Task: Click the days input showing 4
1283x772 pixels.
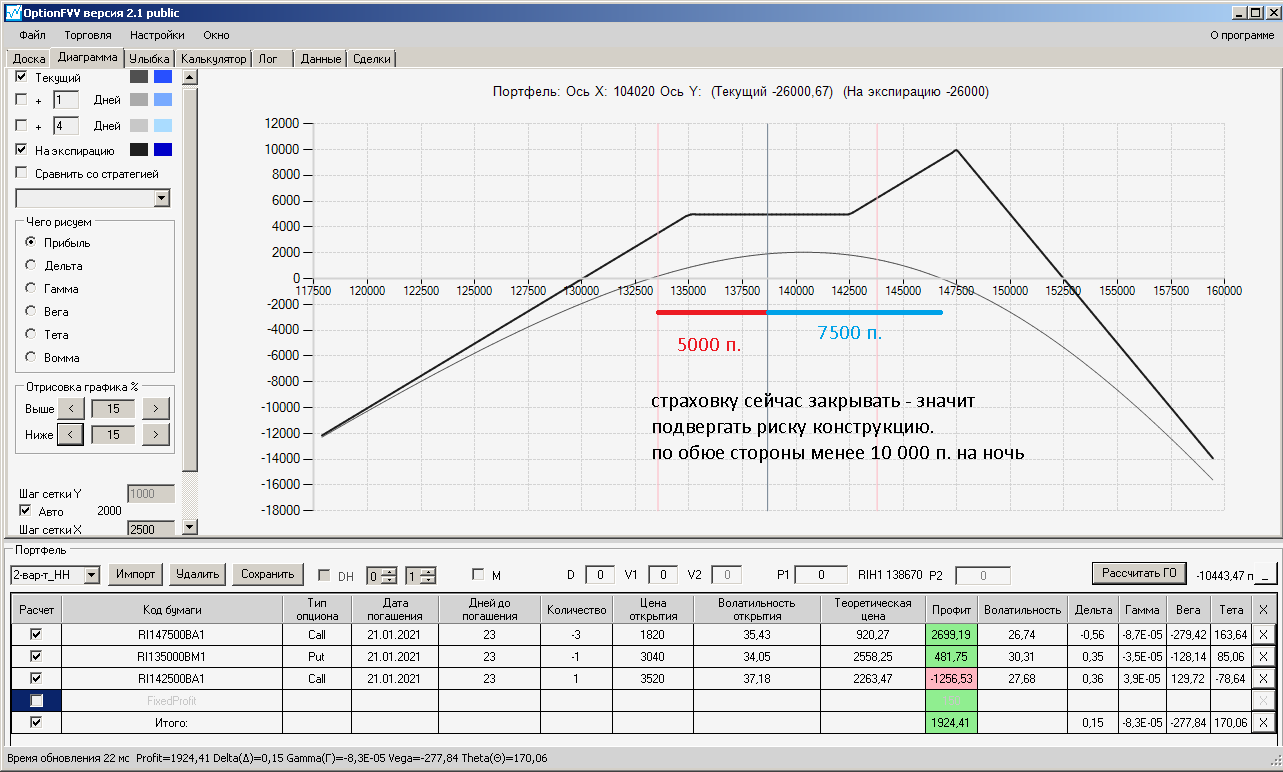Action: tap(66, 126)
